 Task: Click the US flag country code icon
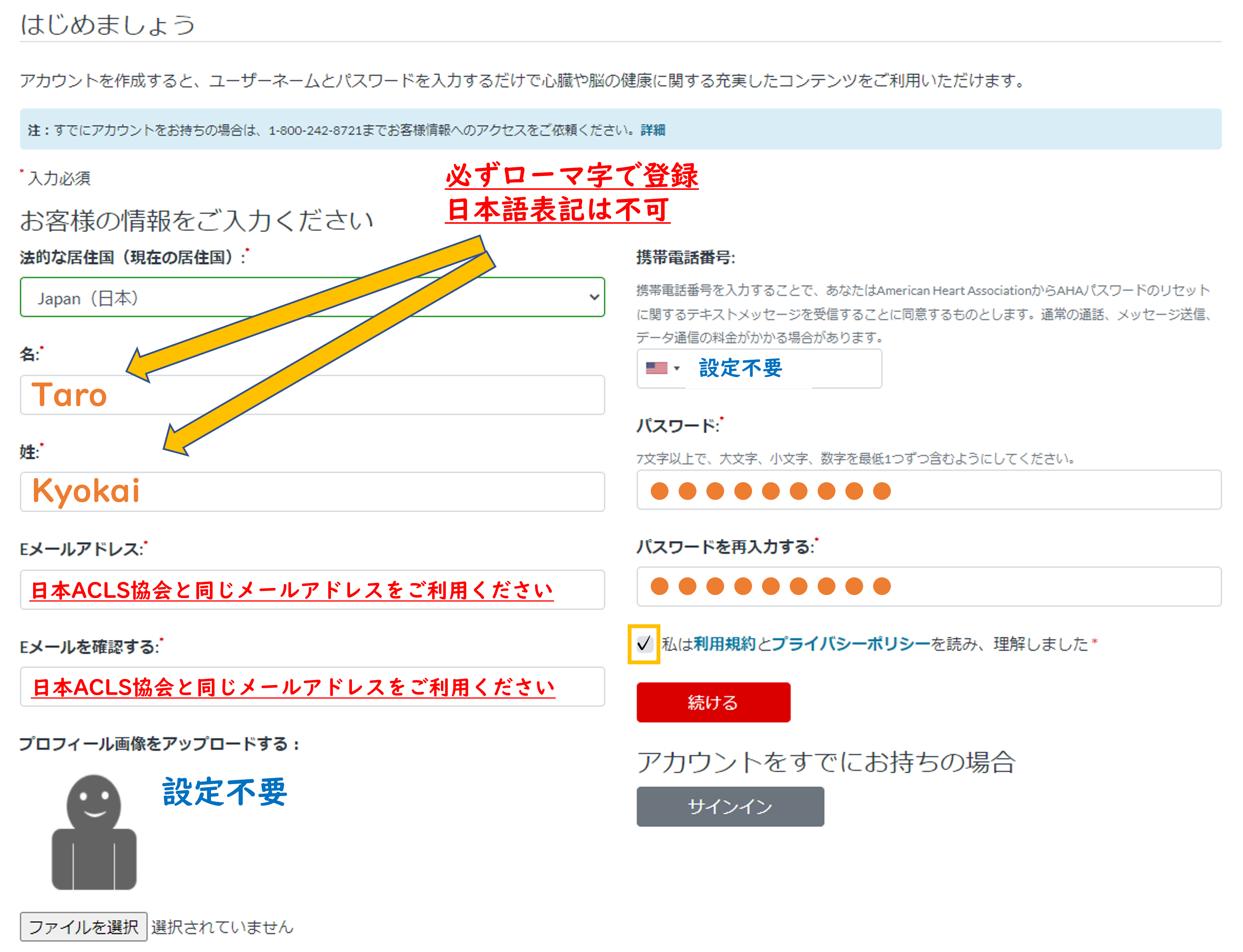coord(656,368)
